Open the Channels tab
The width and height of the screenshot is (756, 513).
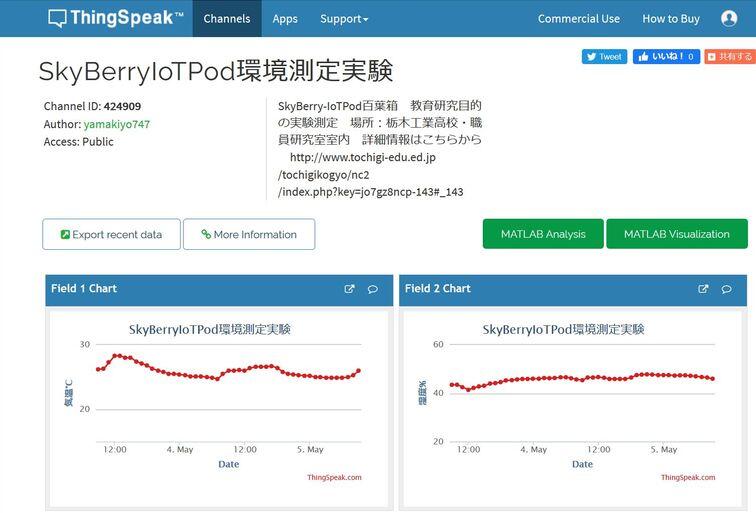(x=227, y=18)
